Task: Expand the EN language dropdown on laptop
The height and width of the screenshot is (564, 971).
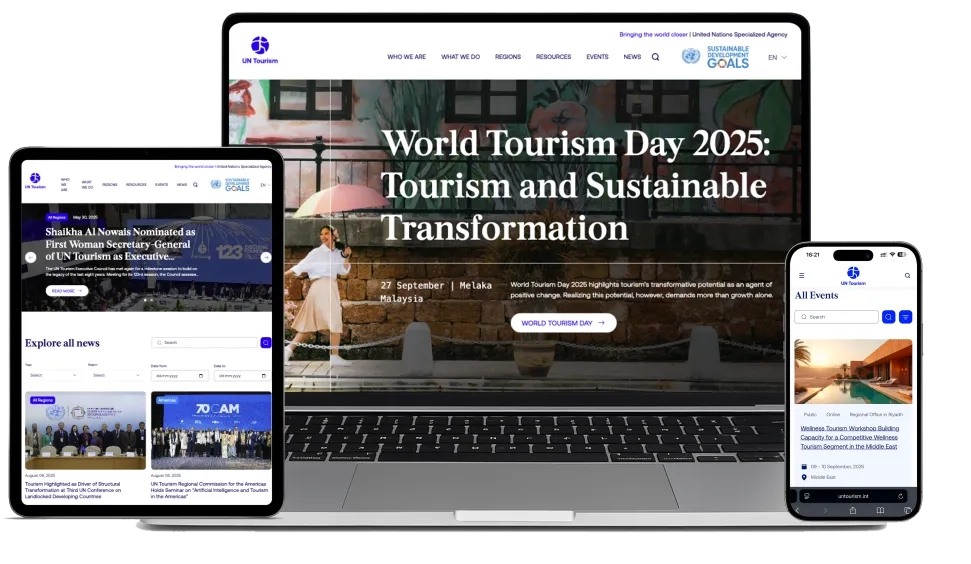Action: 777,57
